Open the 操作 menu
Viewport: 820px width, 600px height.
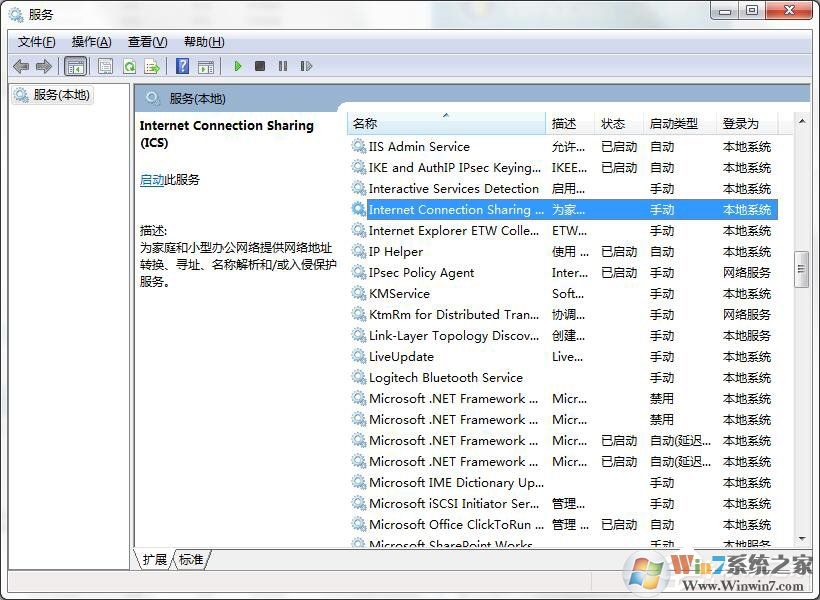coord(91,41)
